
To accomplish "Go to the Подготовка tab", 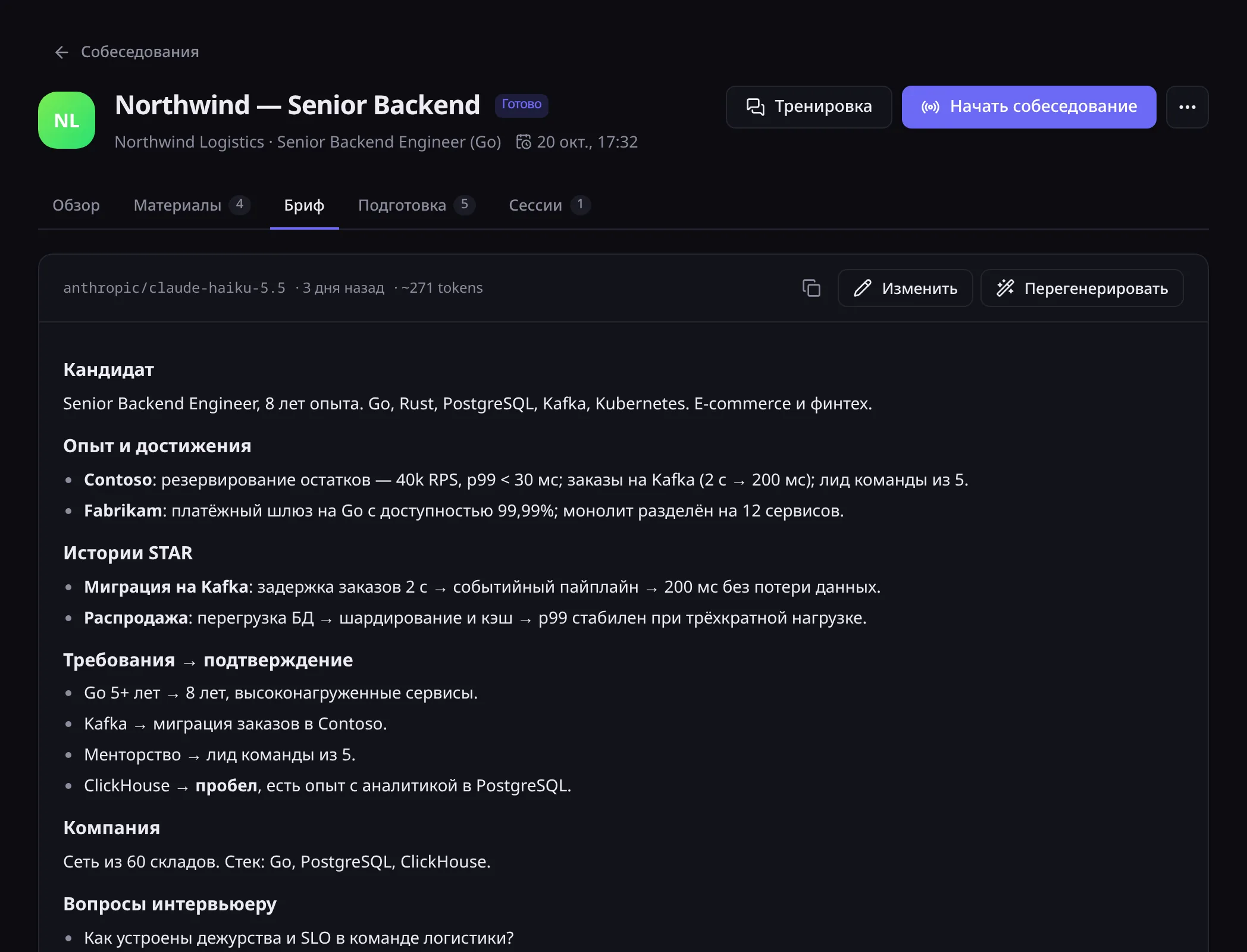I will (416, 205).
